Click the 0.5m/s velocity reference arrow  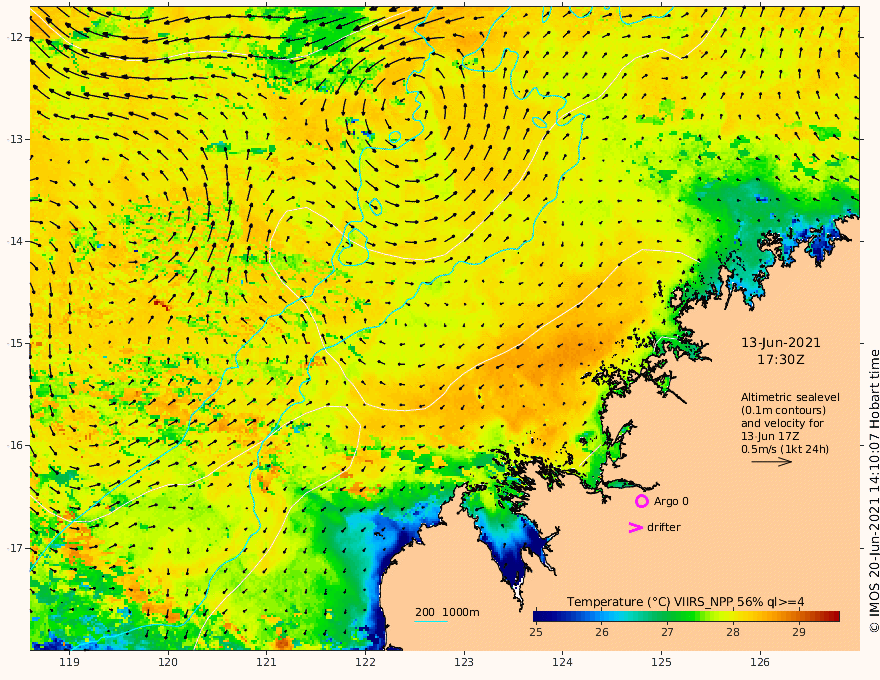[x=772, y=462]
